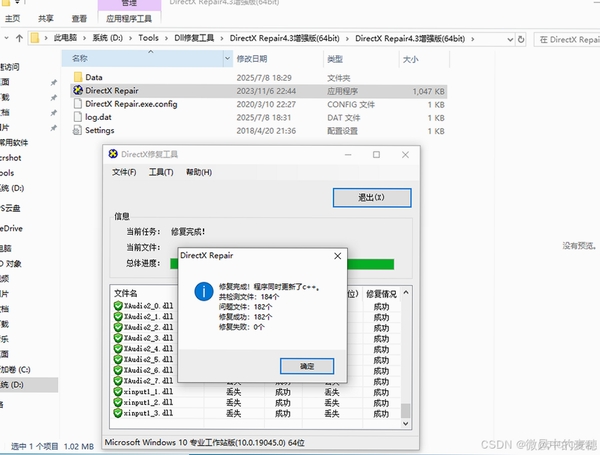This screenshot has height=455, width=600.
Task: Click the green shield beside xinput1_1.dll
Action: coord(118,391)
